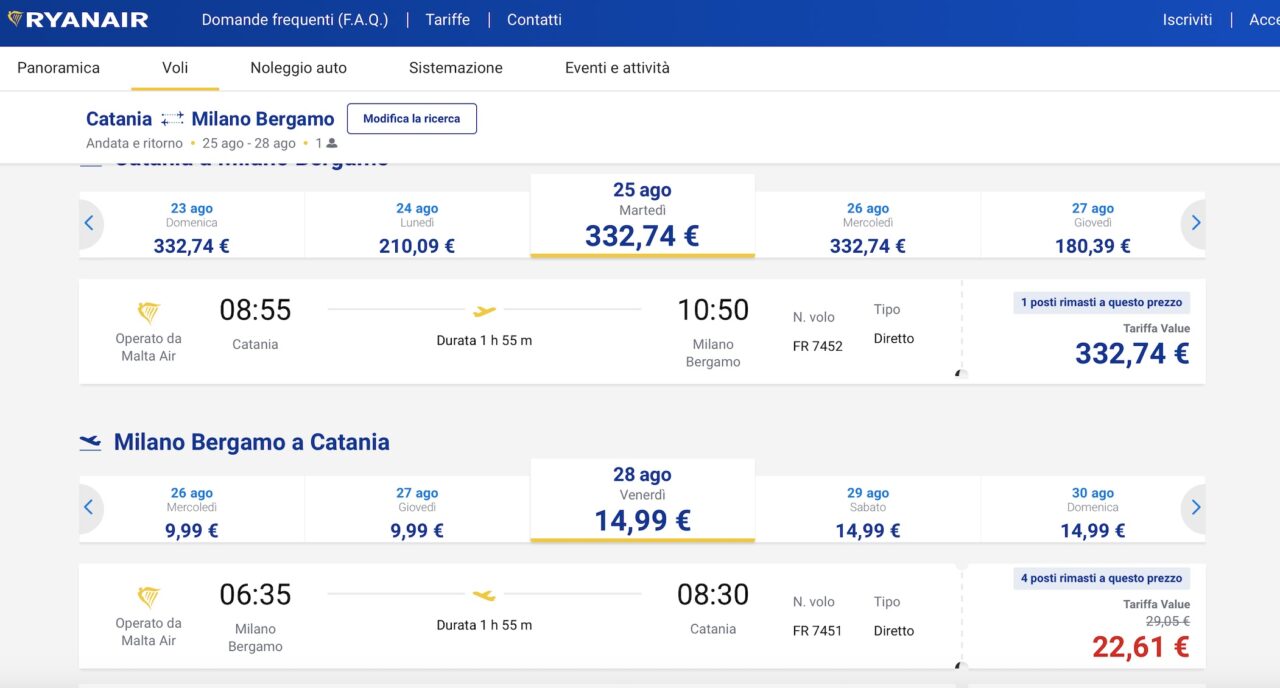
Task: Click '4 posti rimasti a questo prezzo' label
Action: 1101,578
